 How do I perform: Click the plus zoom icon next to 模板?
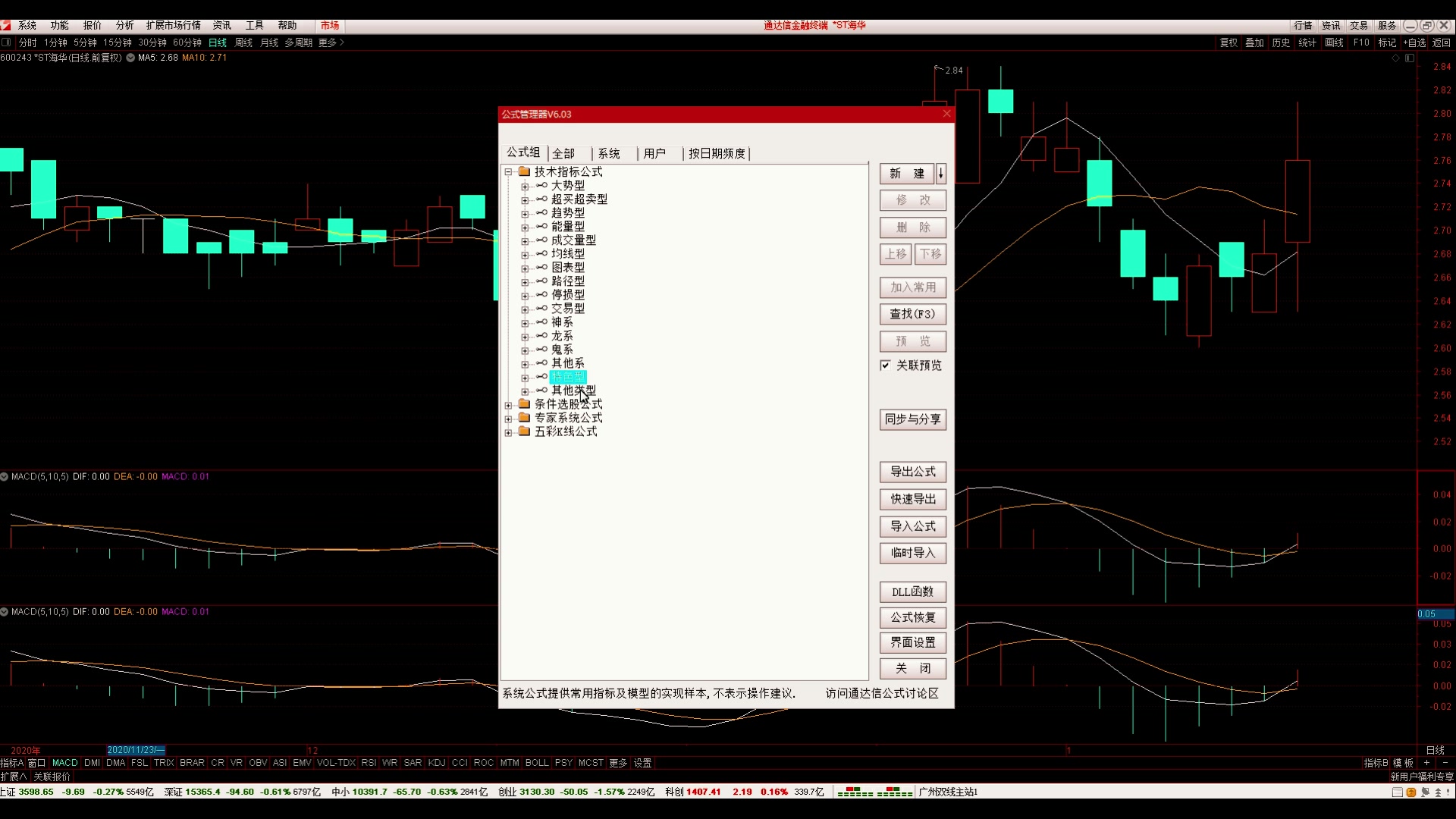(x=1426, y=763)
